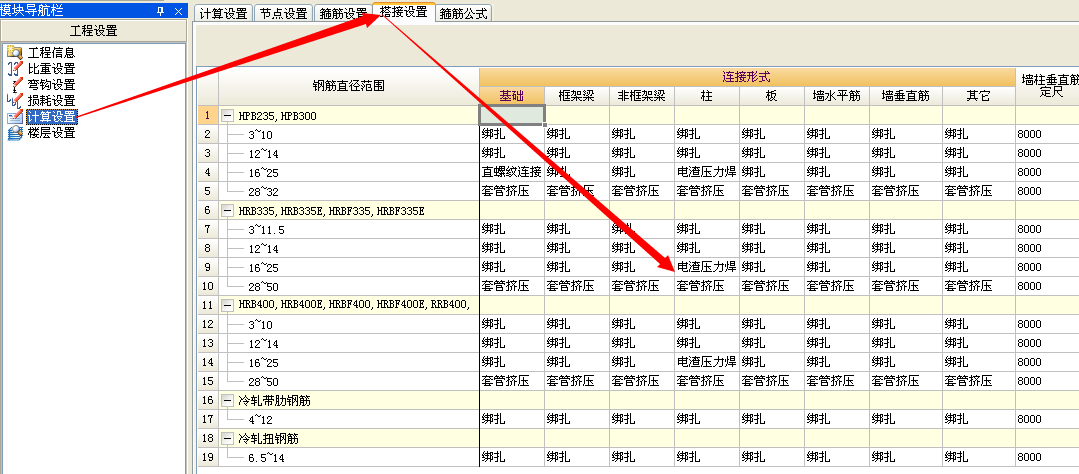Click the 28~32 diameter range row
Screen dimensions: 1079x474
click(349, 192)
